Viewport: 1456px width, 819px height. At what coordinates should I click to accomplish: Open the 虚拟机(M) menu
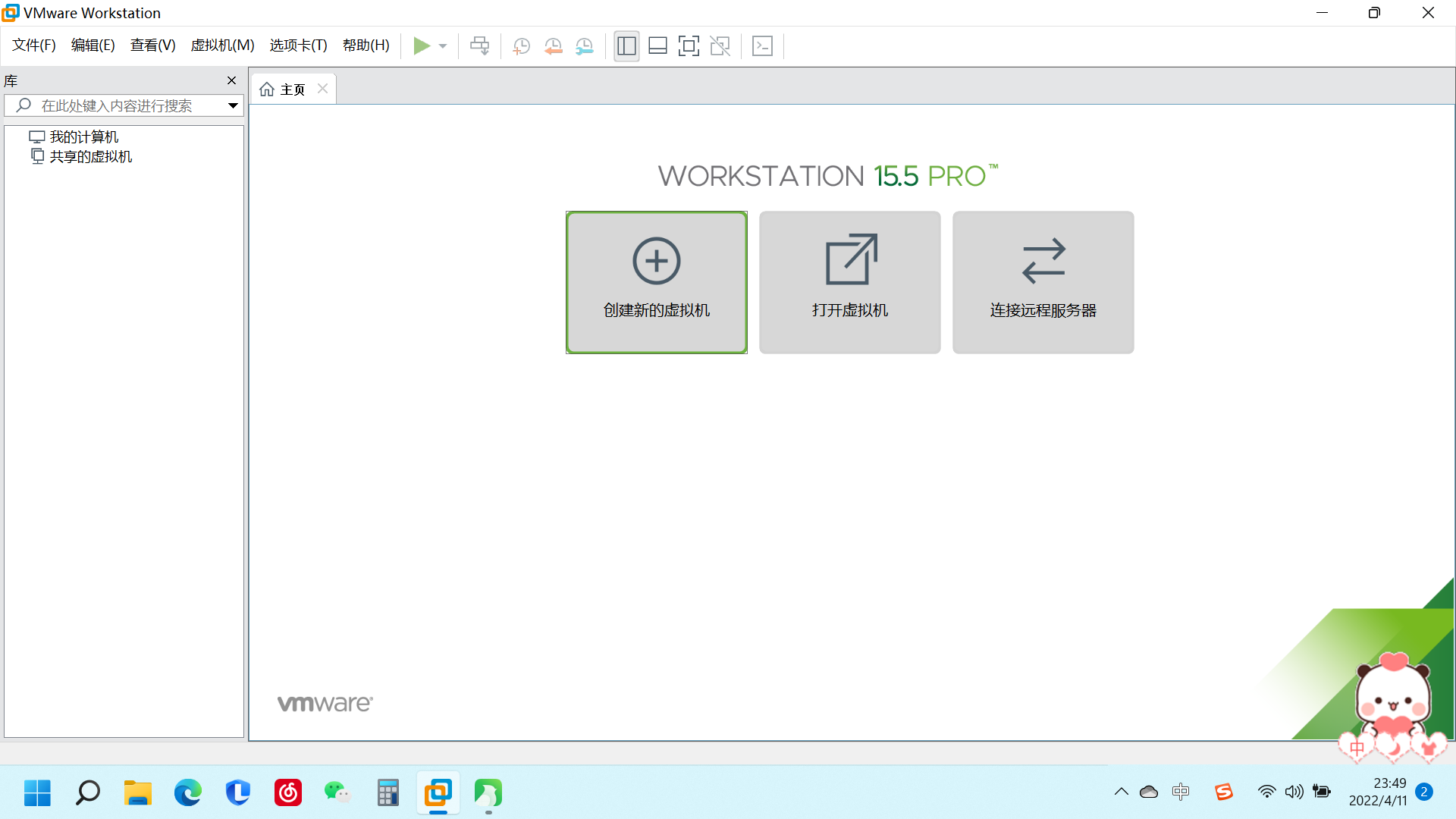222,45
